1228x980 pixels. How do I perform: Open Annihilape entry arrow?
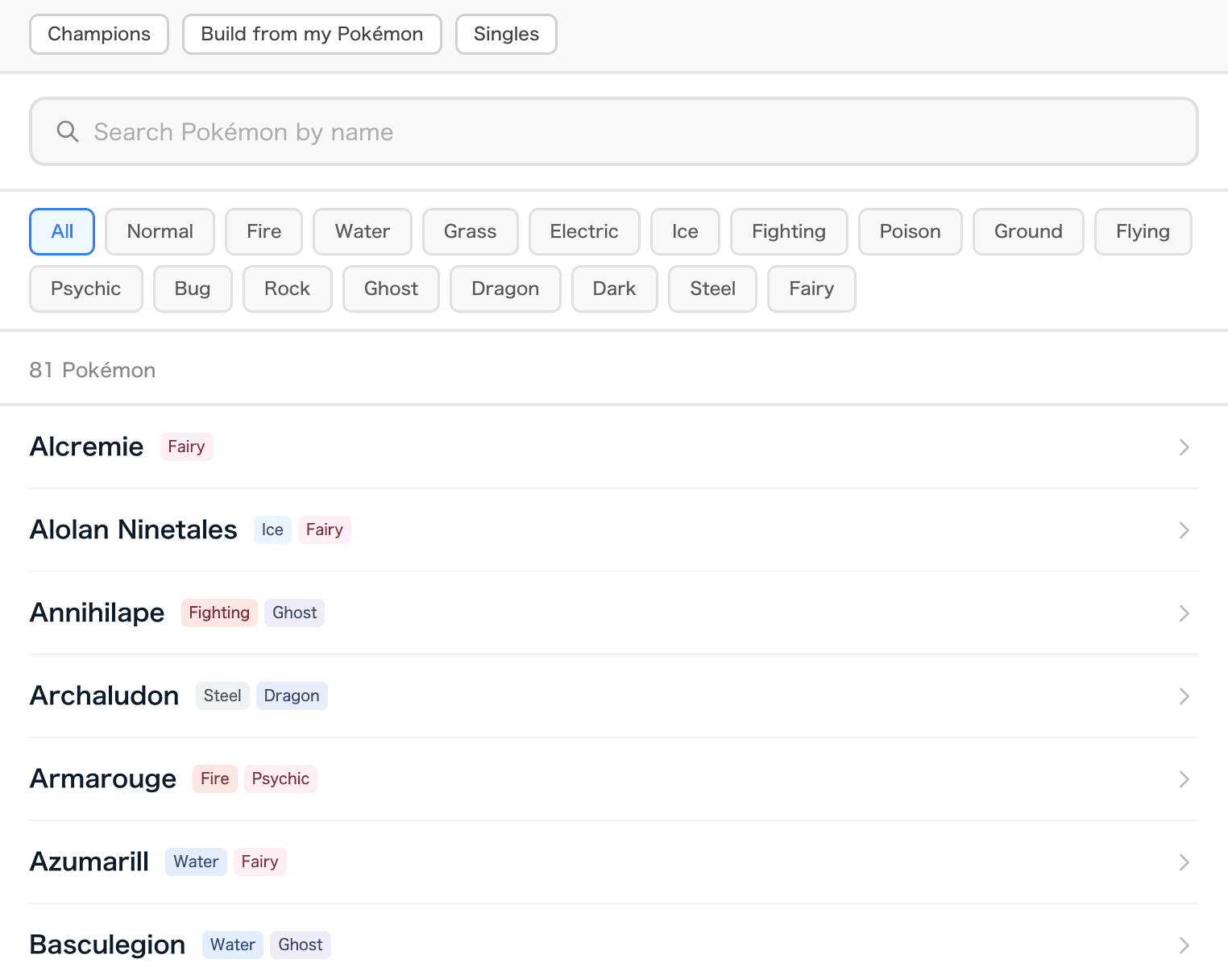tap(1184, 613)
